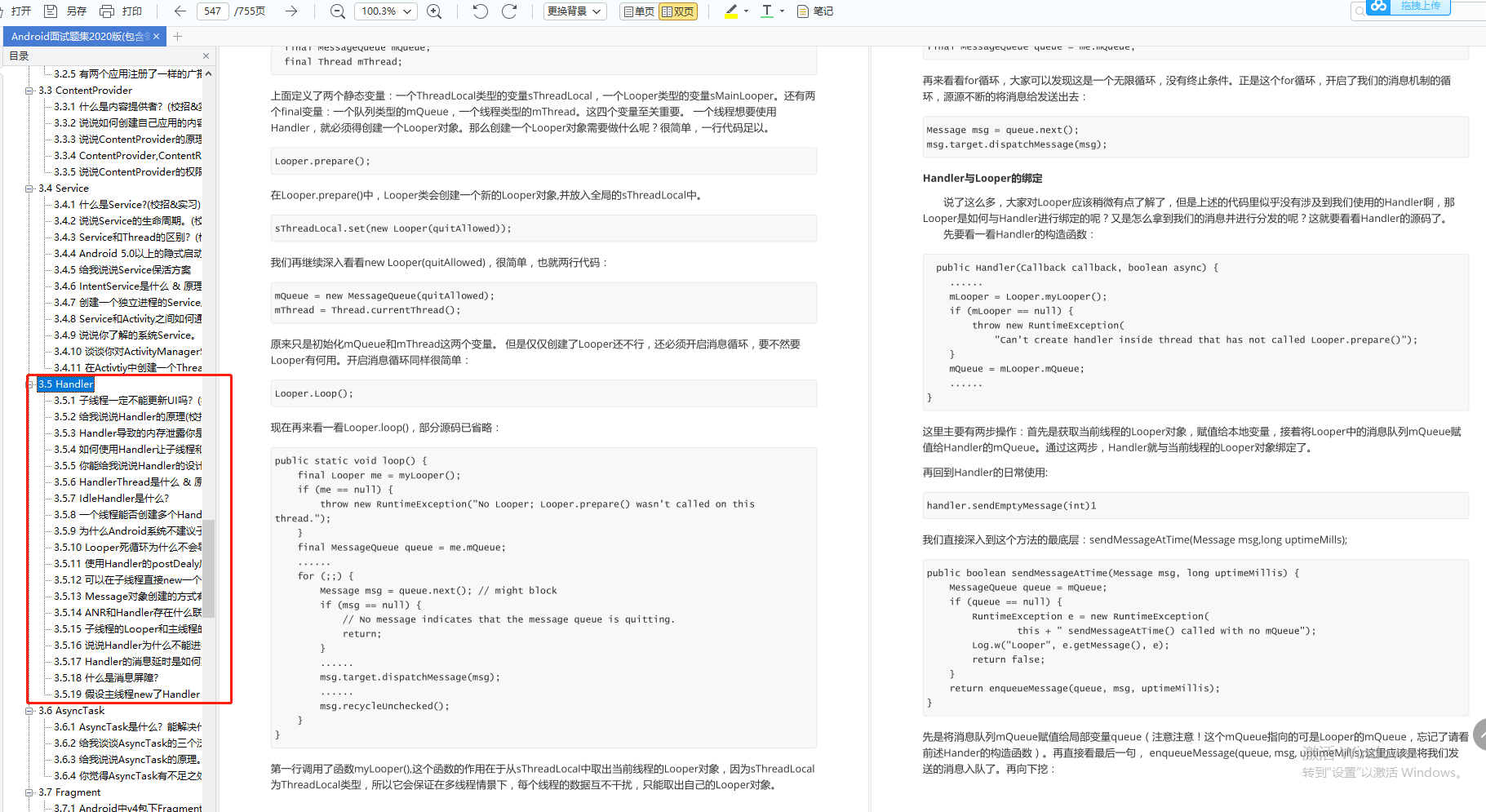Click the Handler与Looper的绑定 heading text
1486x812 pixels.
pyautogui.click(x=983, y=179)
